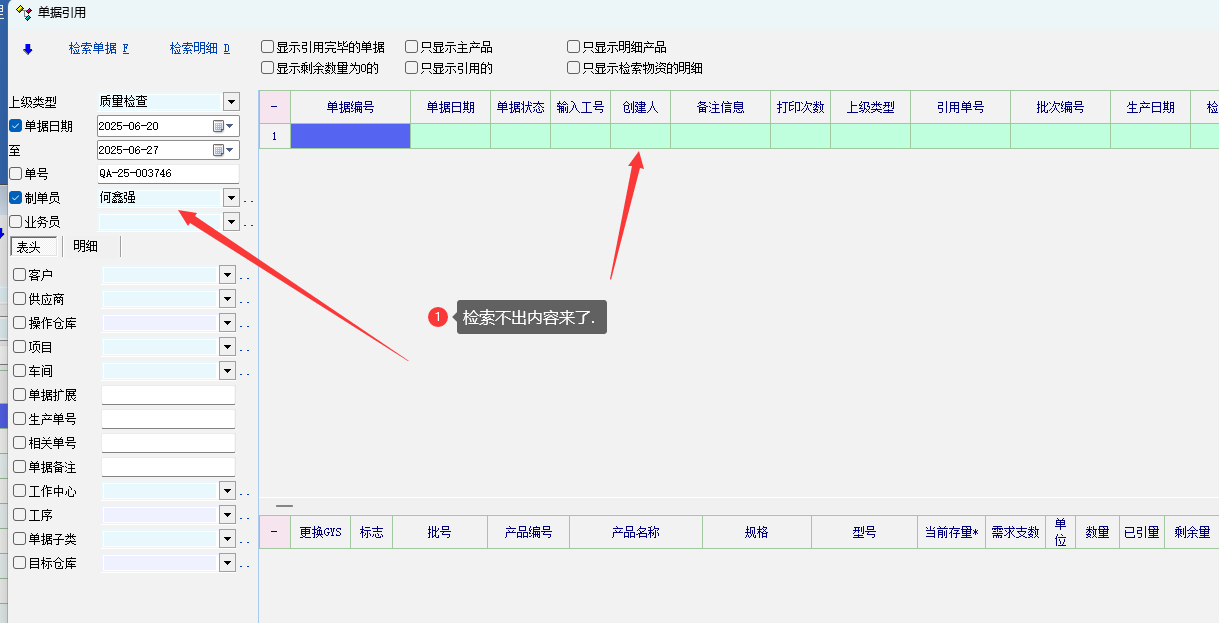The width and height of the screenshot is (1219, 623).
Task: Click the 单号 input field with QA-25-003746
Action: point(167,174)
